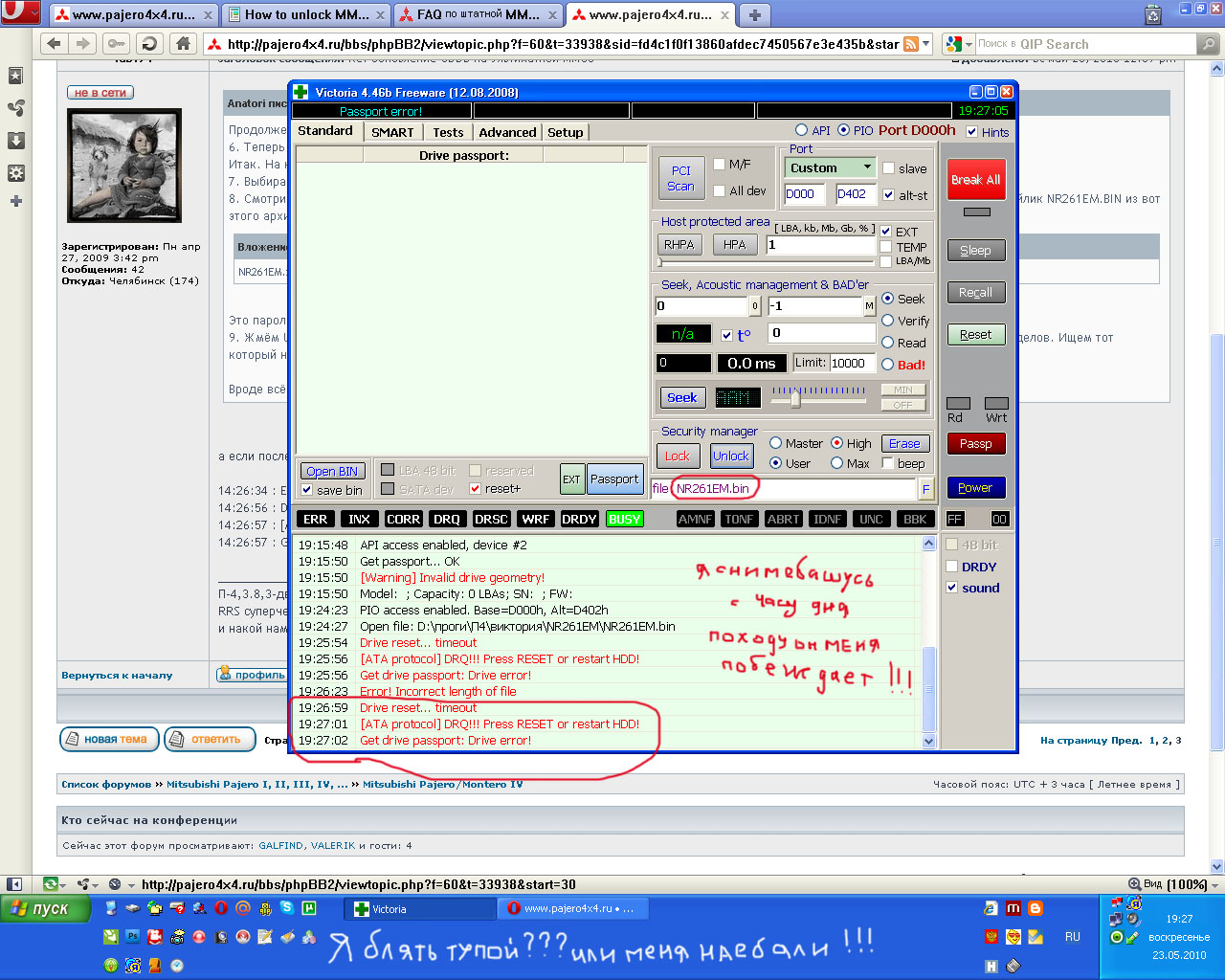Switch to the SMART tab
The height and width of the screenshot is (980, 1225).
pyautogui.click(x=392, y=132)
